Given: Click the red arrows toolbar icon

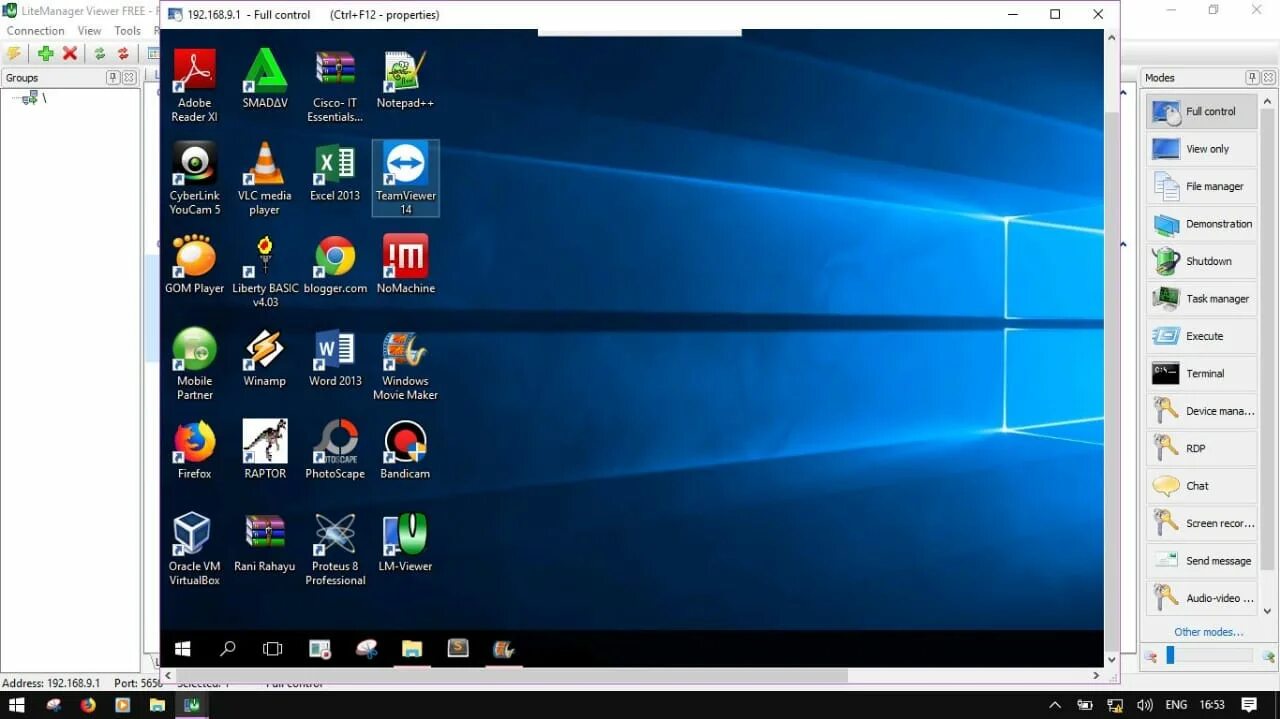Looking at the screenshot, I should click(123, 53).
